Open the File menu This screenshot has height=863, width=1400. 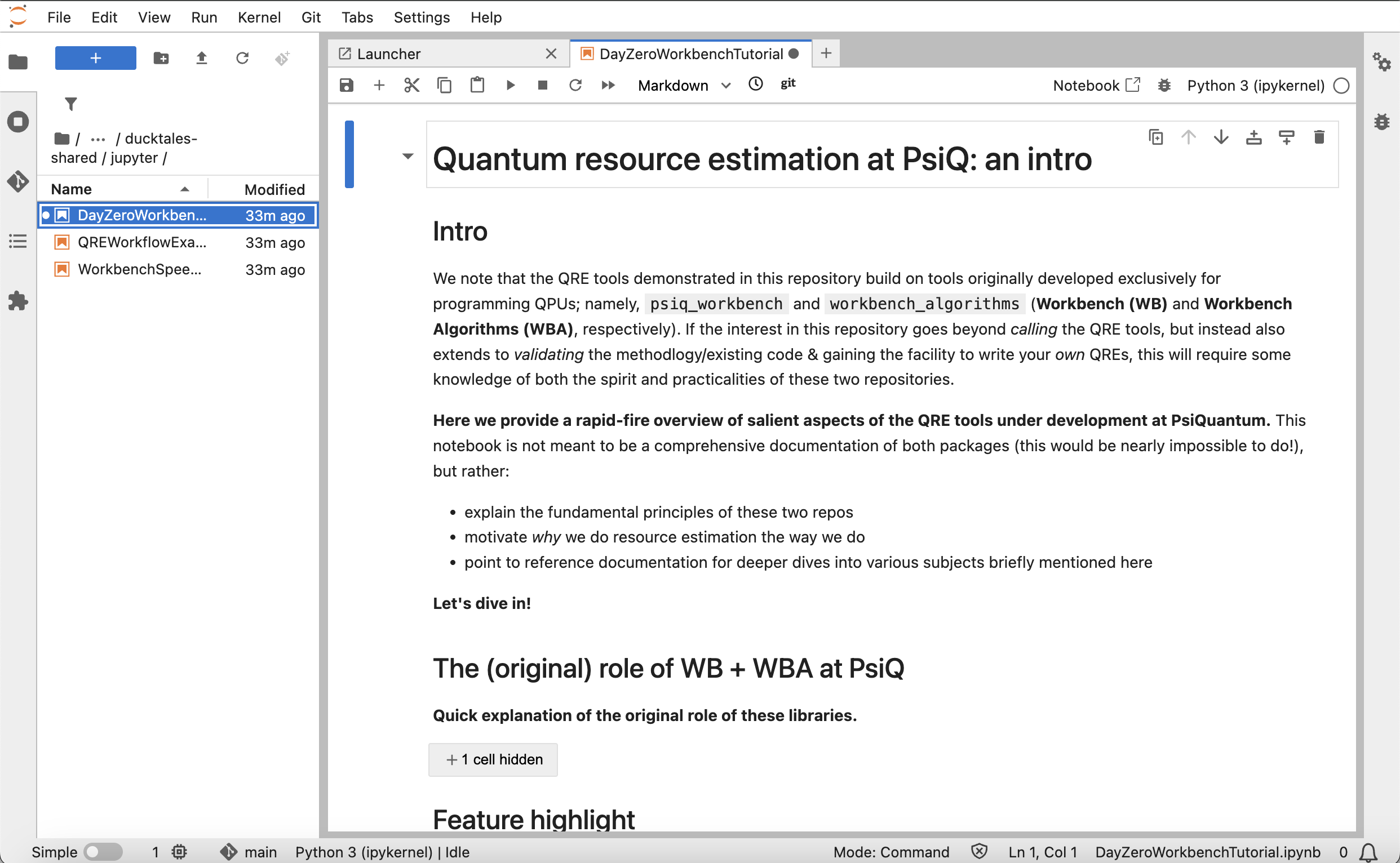(59, 17)
